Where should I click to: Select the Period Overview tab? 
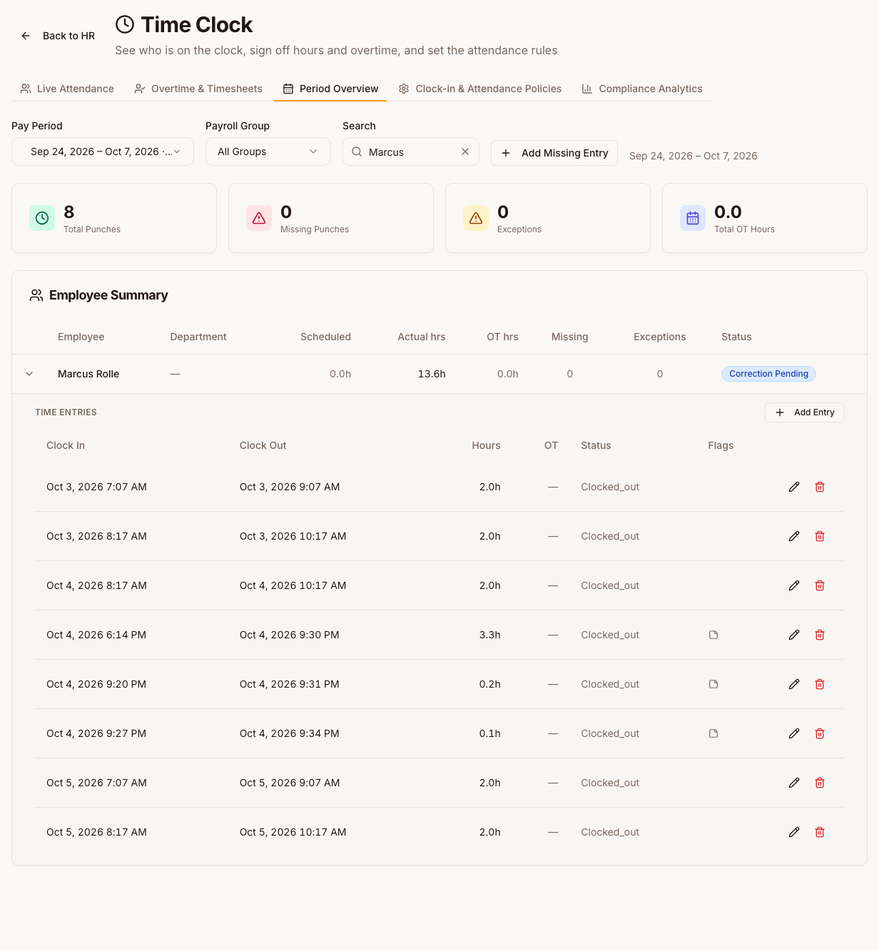(330, 88)
